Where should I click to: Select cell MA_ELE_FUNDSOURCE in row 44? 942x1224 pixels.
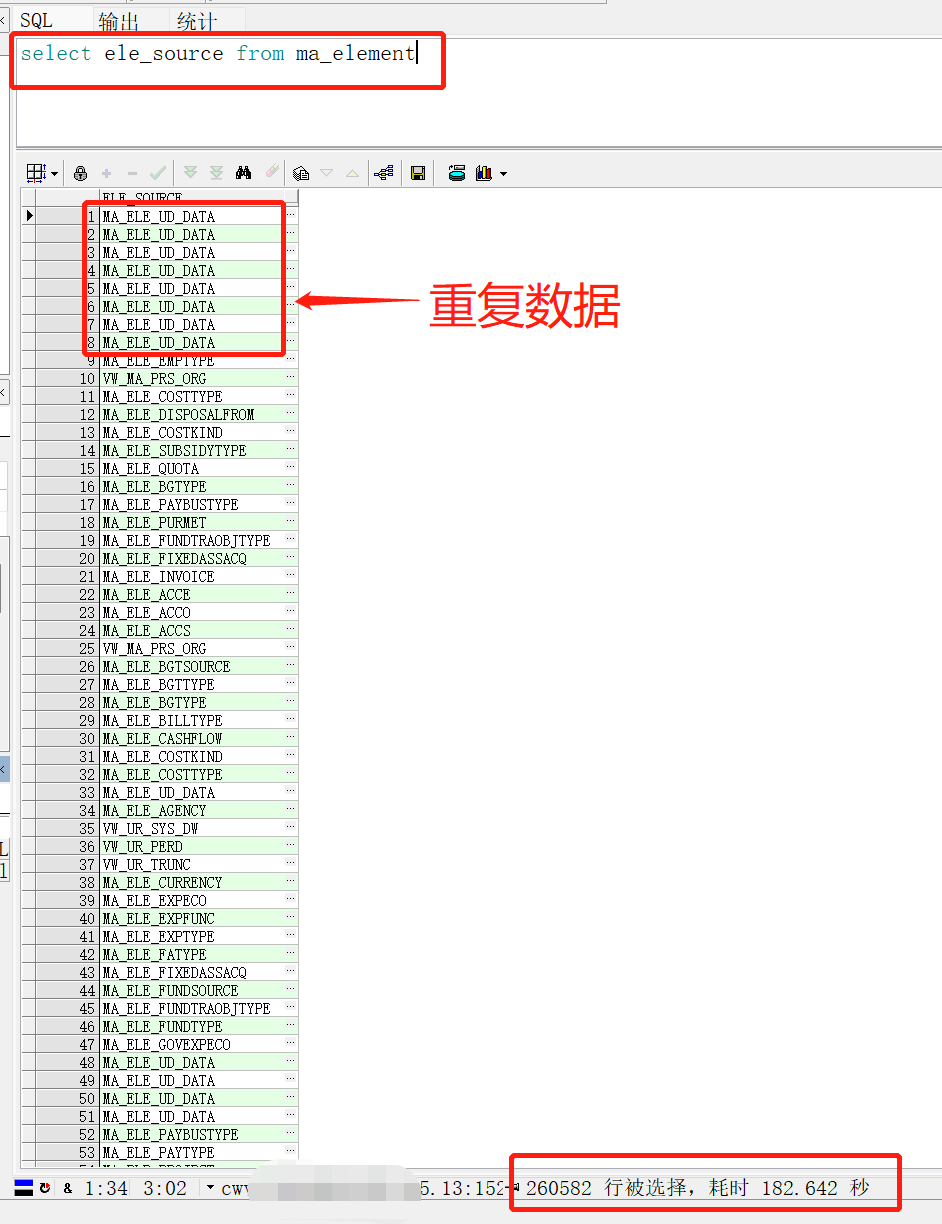[192, 990]
